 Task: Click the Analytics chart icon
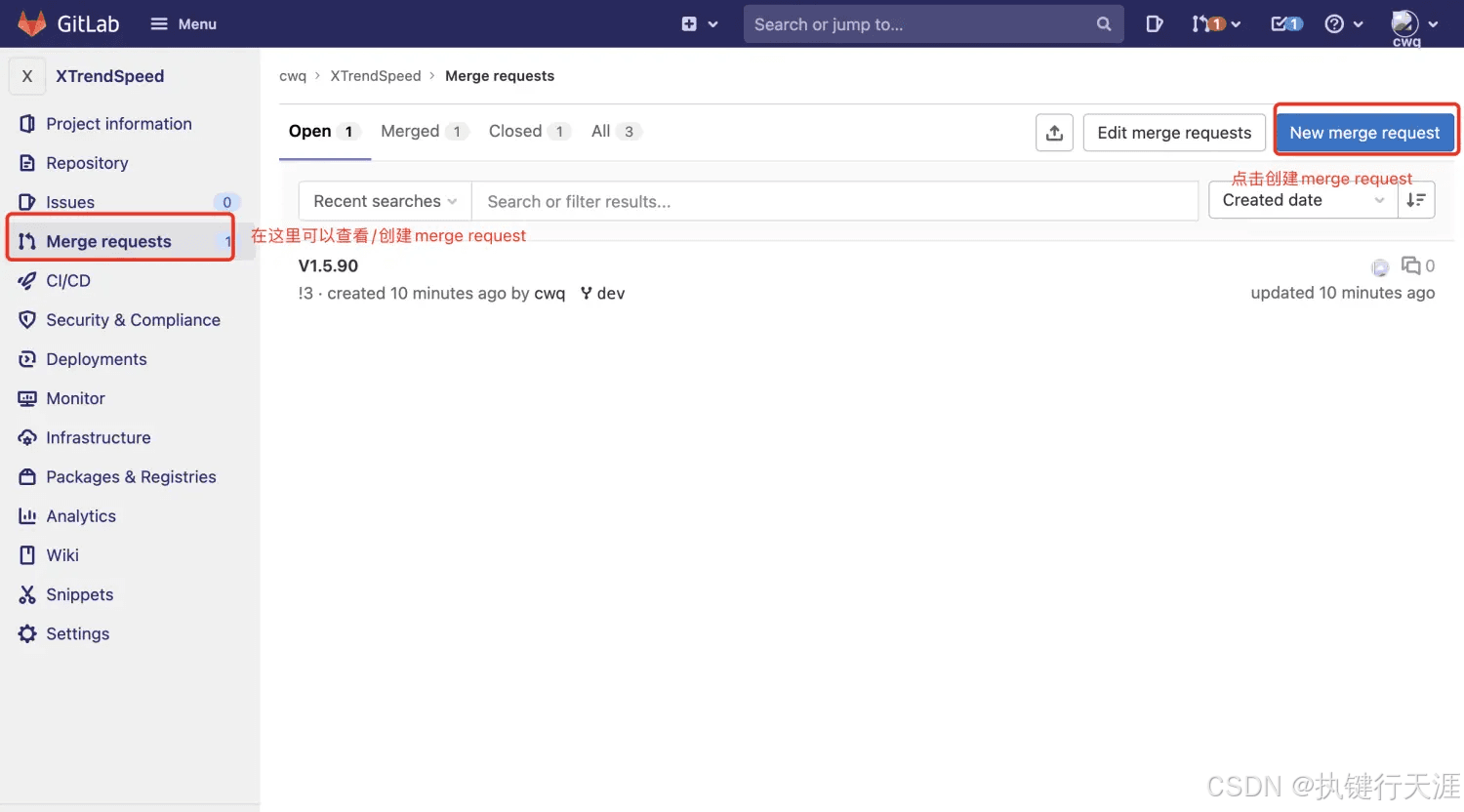click(x=27, y=516)
